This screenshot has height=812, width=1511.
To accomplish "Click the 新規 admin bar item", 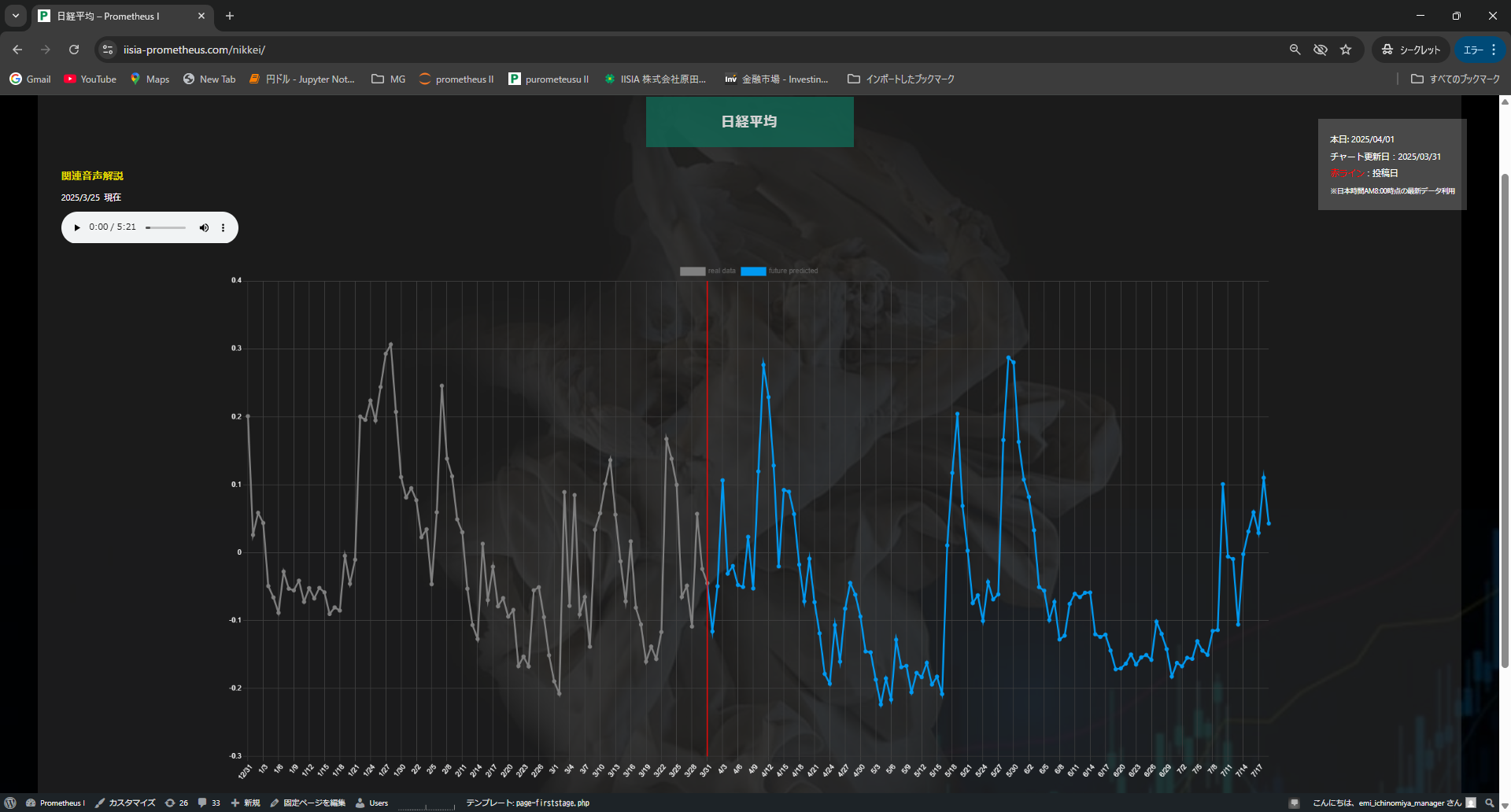I will [x=246, y=803].
